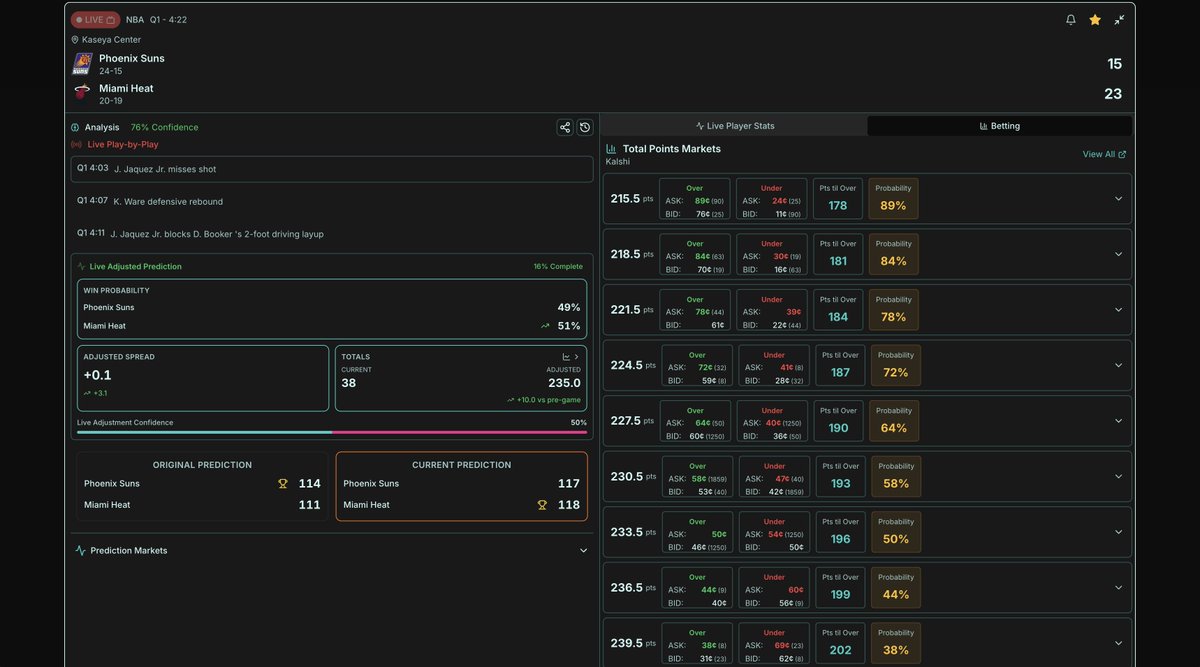Toggle the favorite star icon
Image resolution: width=1200 pixels, height=667 pixels.
[1095, 20]
